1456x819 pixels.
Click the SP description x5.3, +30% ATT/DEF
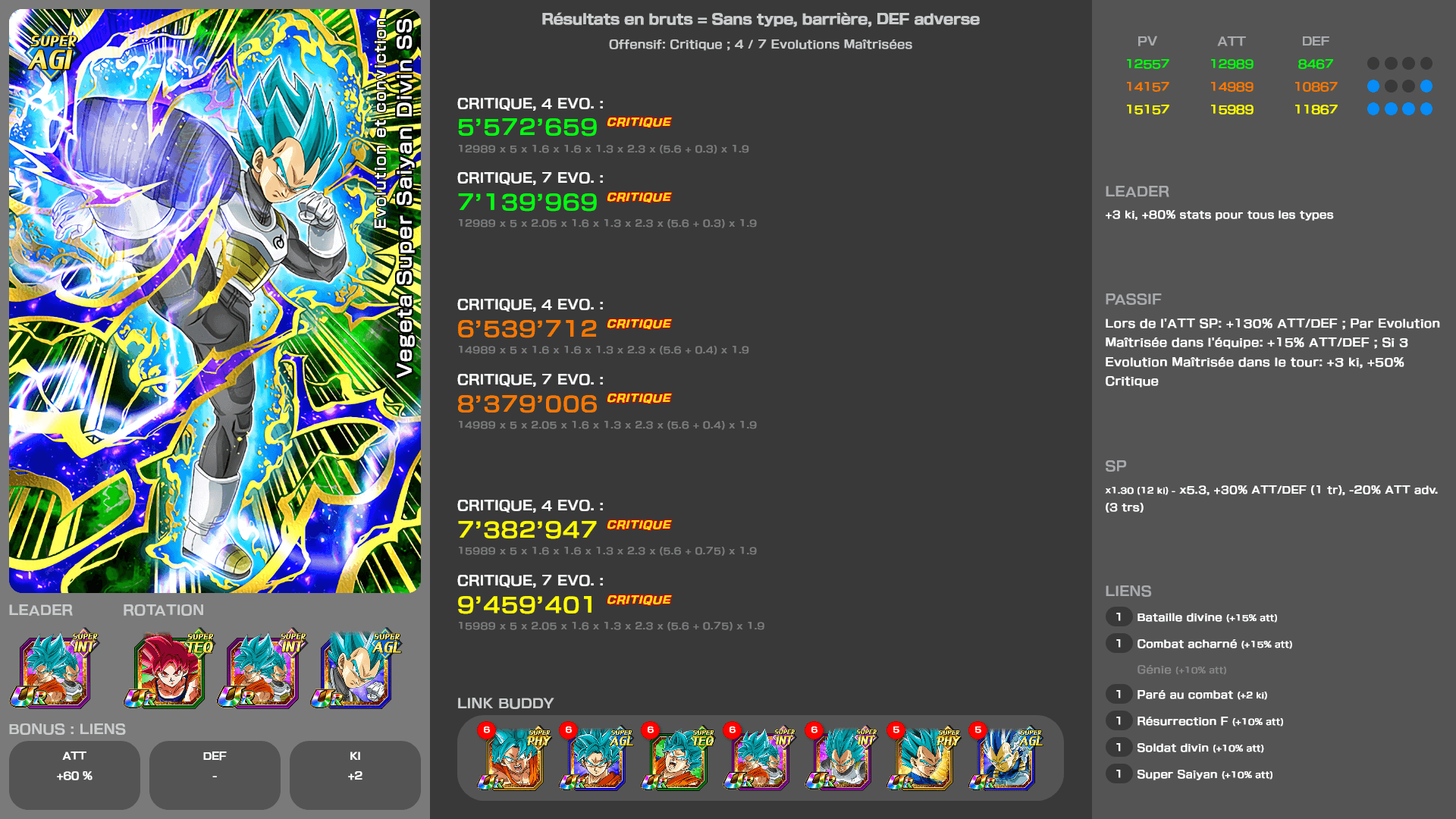[x=1271, y=498]
